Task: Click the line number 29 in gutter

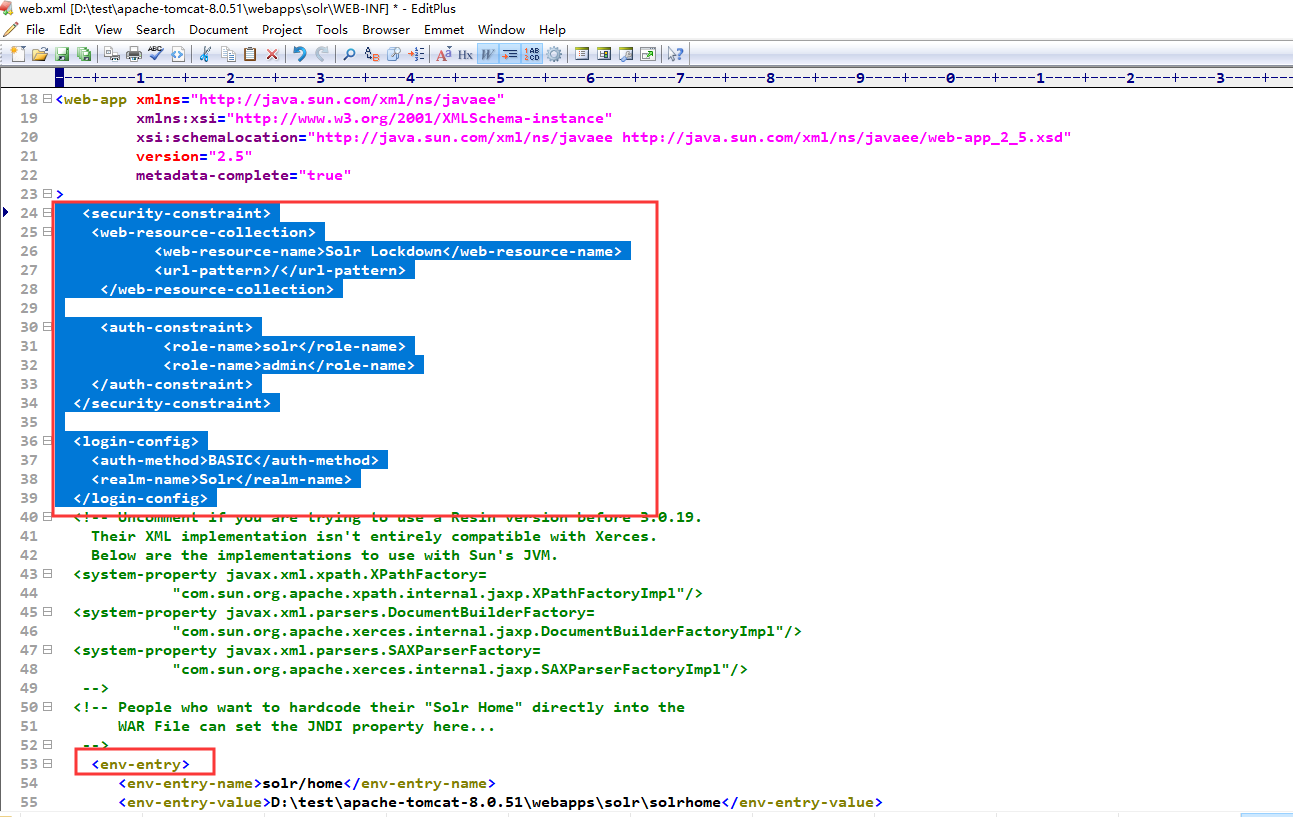Action: [28, 308]
